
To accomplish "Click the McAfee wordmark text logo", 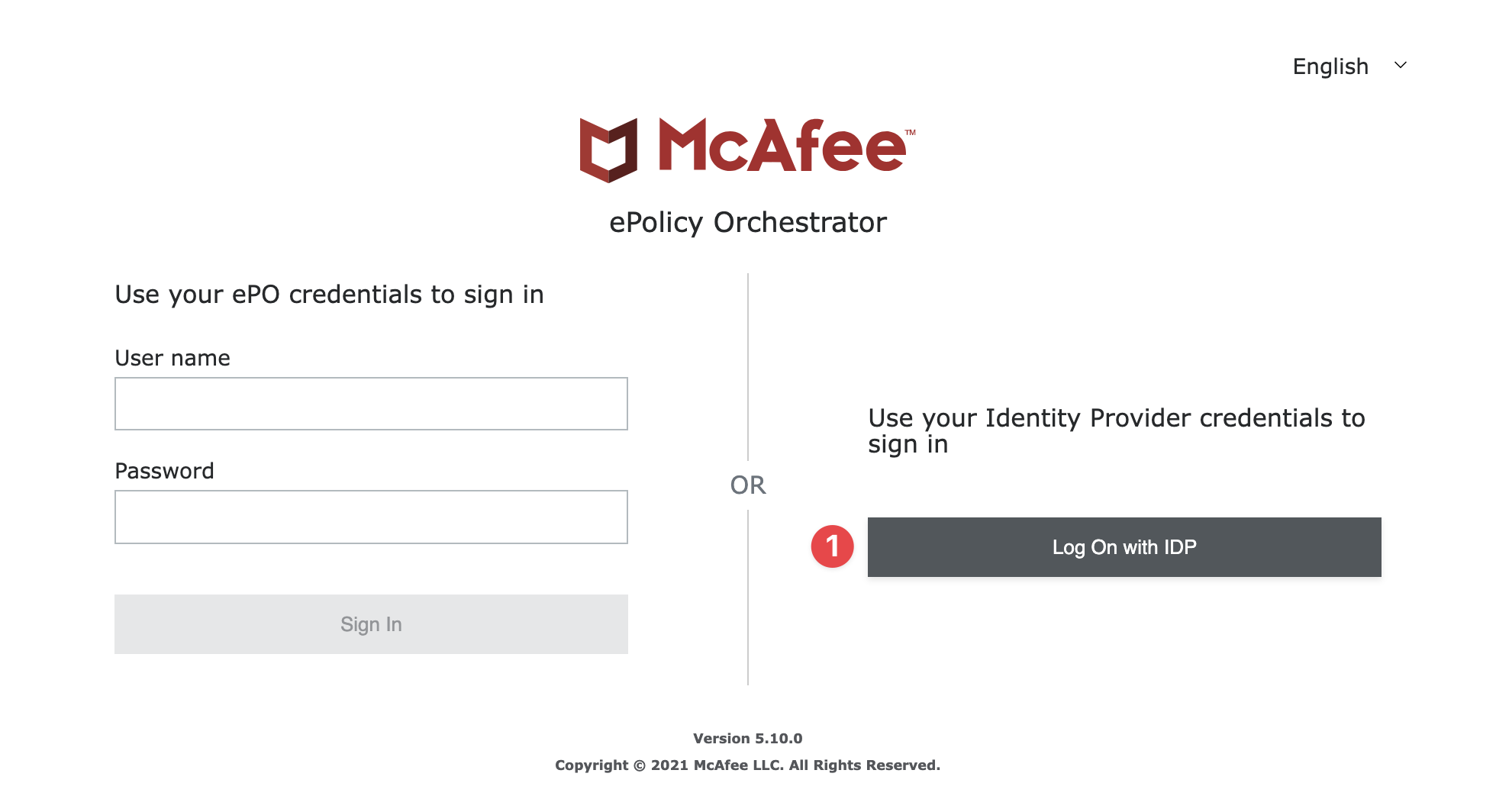I will coord(782,146).
